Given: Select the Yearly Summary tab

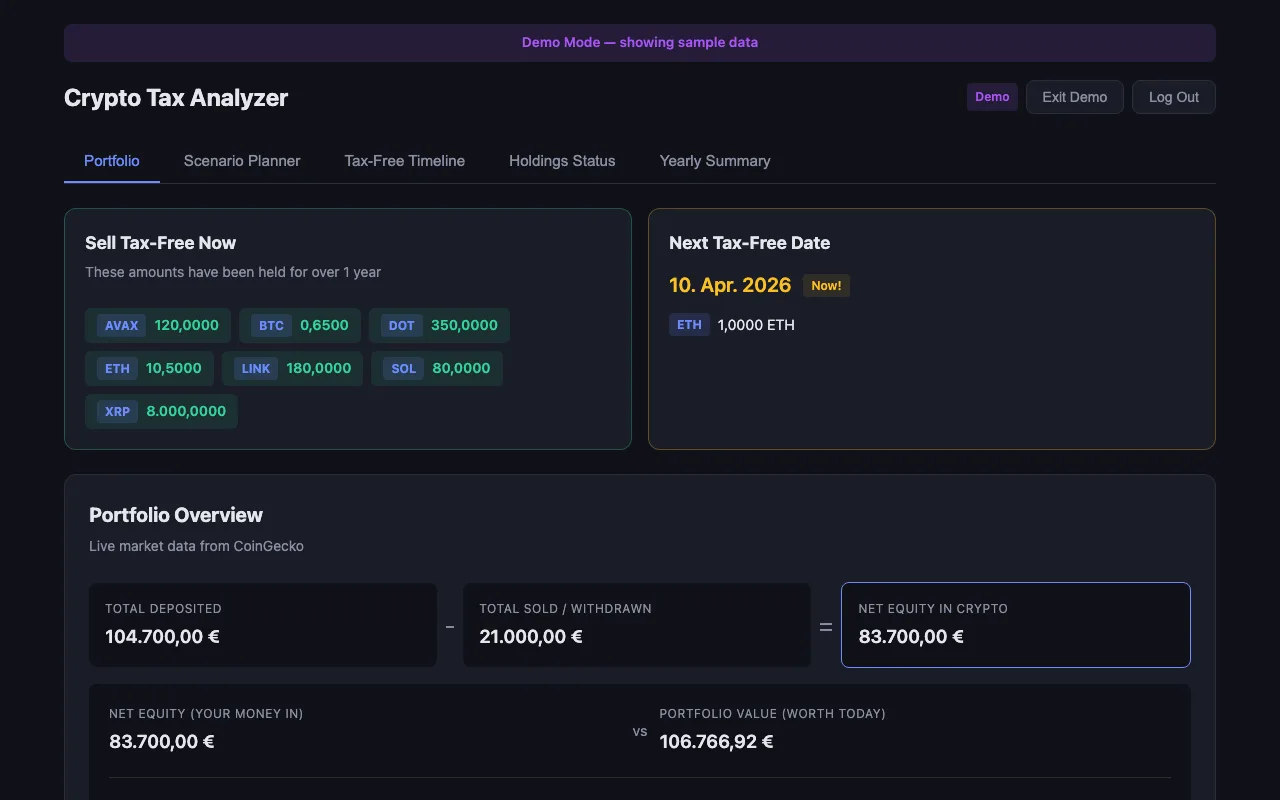Looking at the screenshot, I should coord(715,161).
